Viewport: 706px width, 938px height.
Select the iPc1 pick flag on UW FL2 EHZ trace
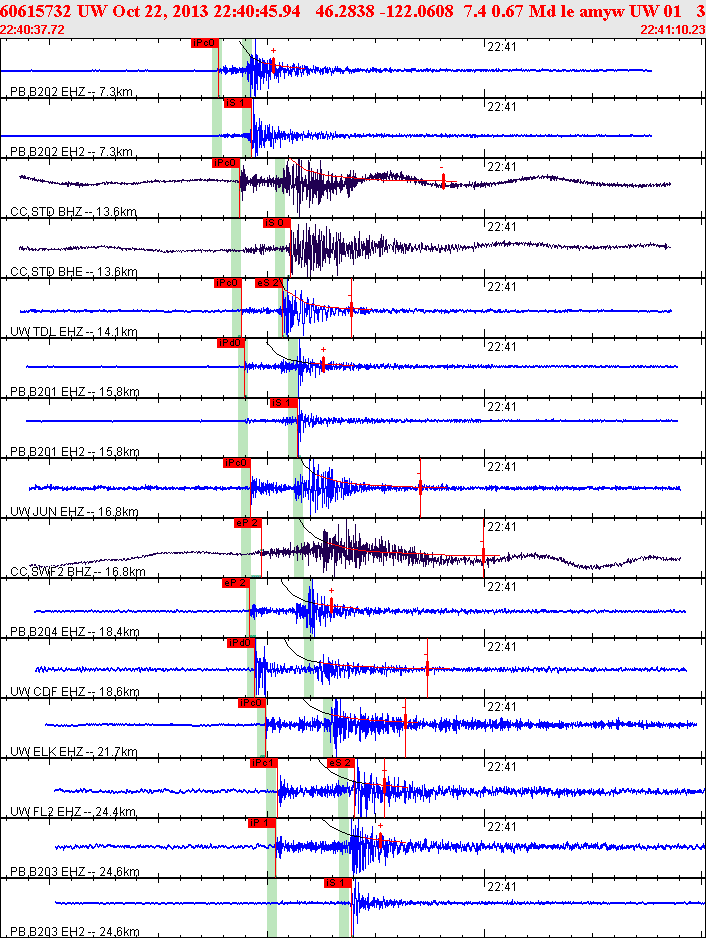point(263,763)
